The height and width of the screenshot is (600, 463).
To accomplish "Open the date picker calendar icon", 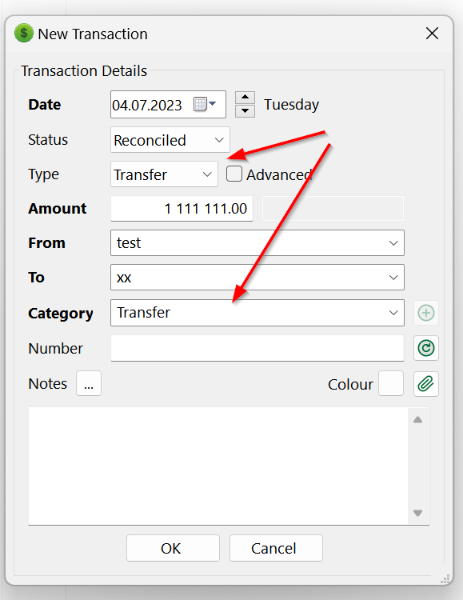I will pyautogui.click(x=204, y=104).
